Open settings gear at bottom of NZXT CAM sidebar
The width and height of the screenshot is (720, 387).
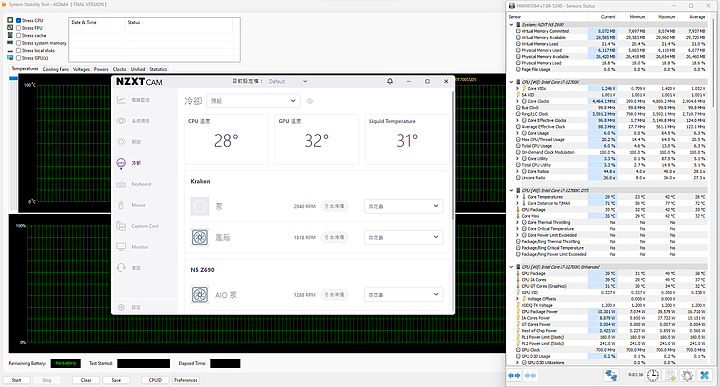click(x=121, y=307)
